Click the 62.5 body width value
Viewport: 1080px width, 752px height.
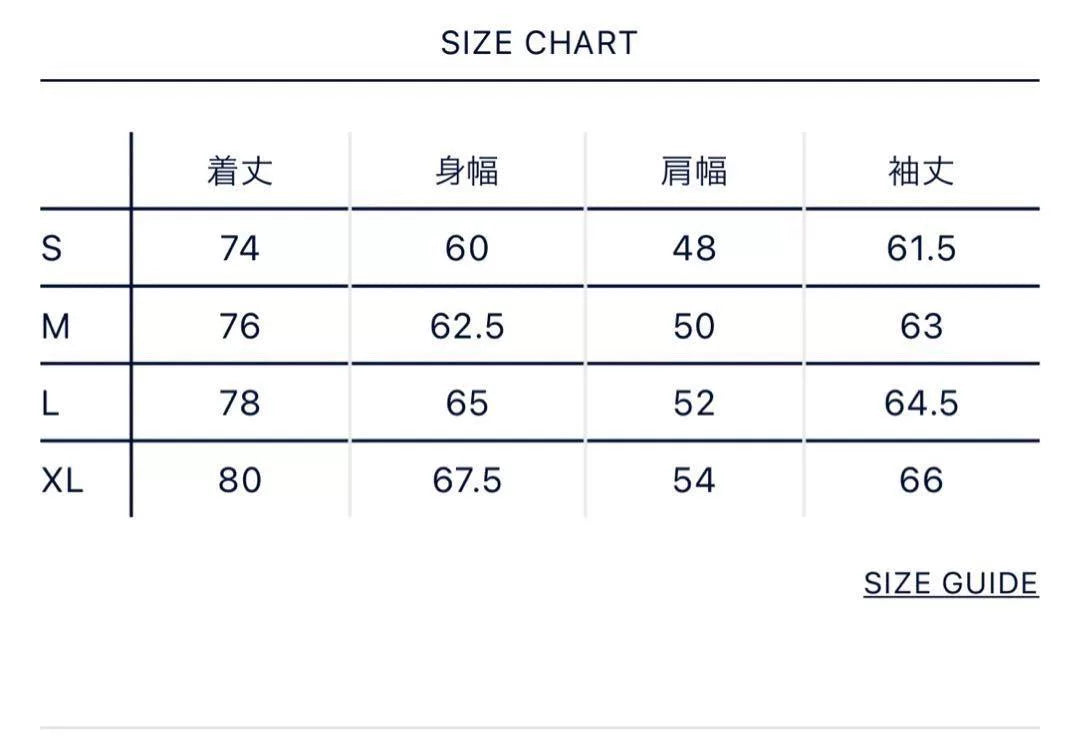(467, 326)
